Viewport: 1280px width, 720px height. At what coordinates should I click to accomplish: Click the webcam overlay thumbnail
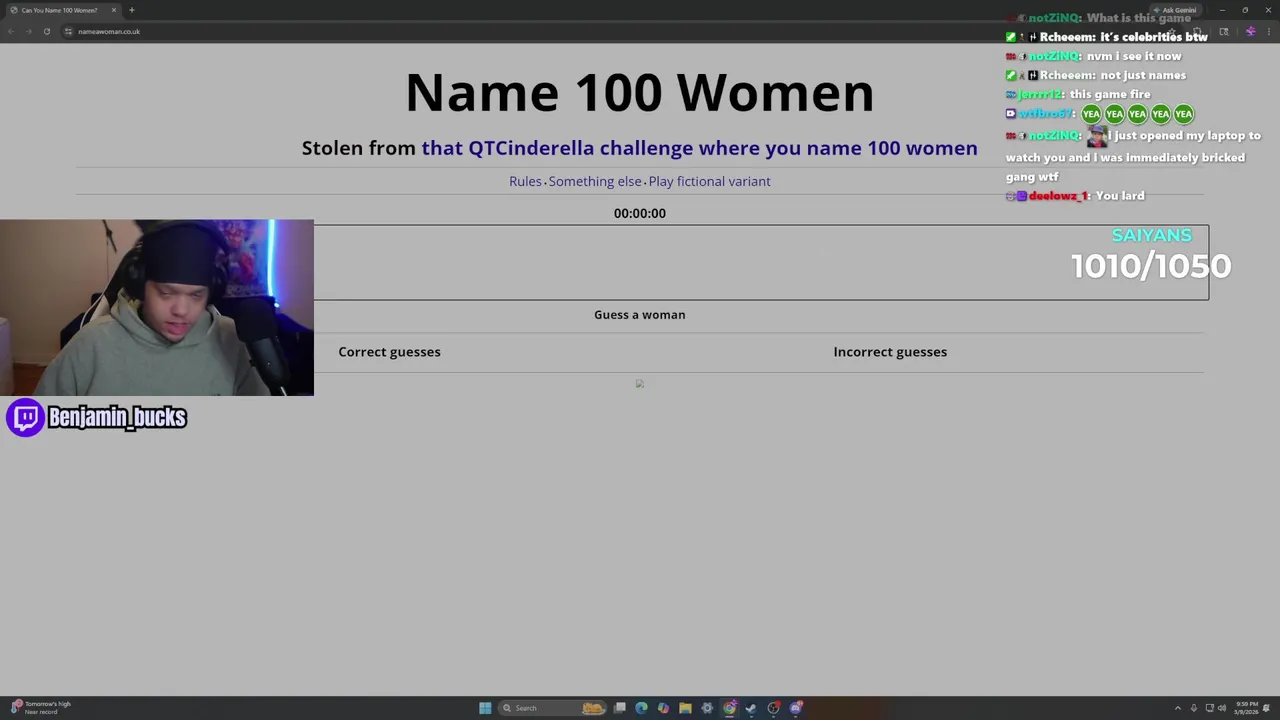[x=157, y=308]
